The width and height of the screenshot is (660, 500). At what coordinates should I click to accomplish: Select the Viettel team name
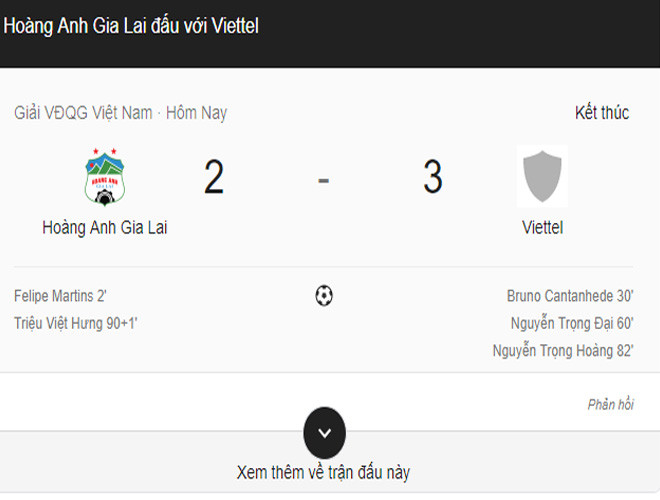pyautogui.click(x=543, y=228)
